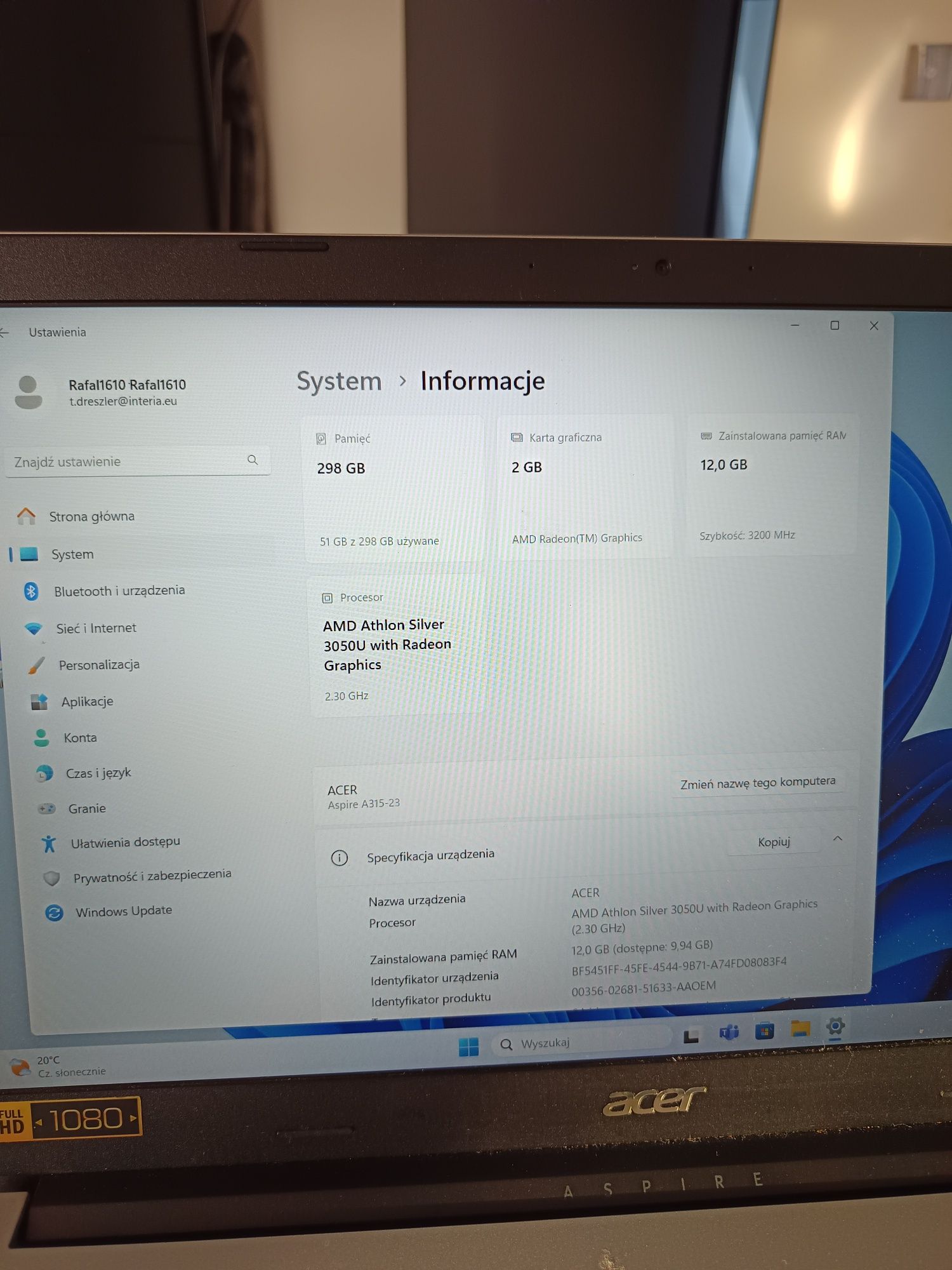Open Windows Update page
This screenshot has height=1270, width=952.
point(124,911)
